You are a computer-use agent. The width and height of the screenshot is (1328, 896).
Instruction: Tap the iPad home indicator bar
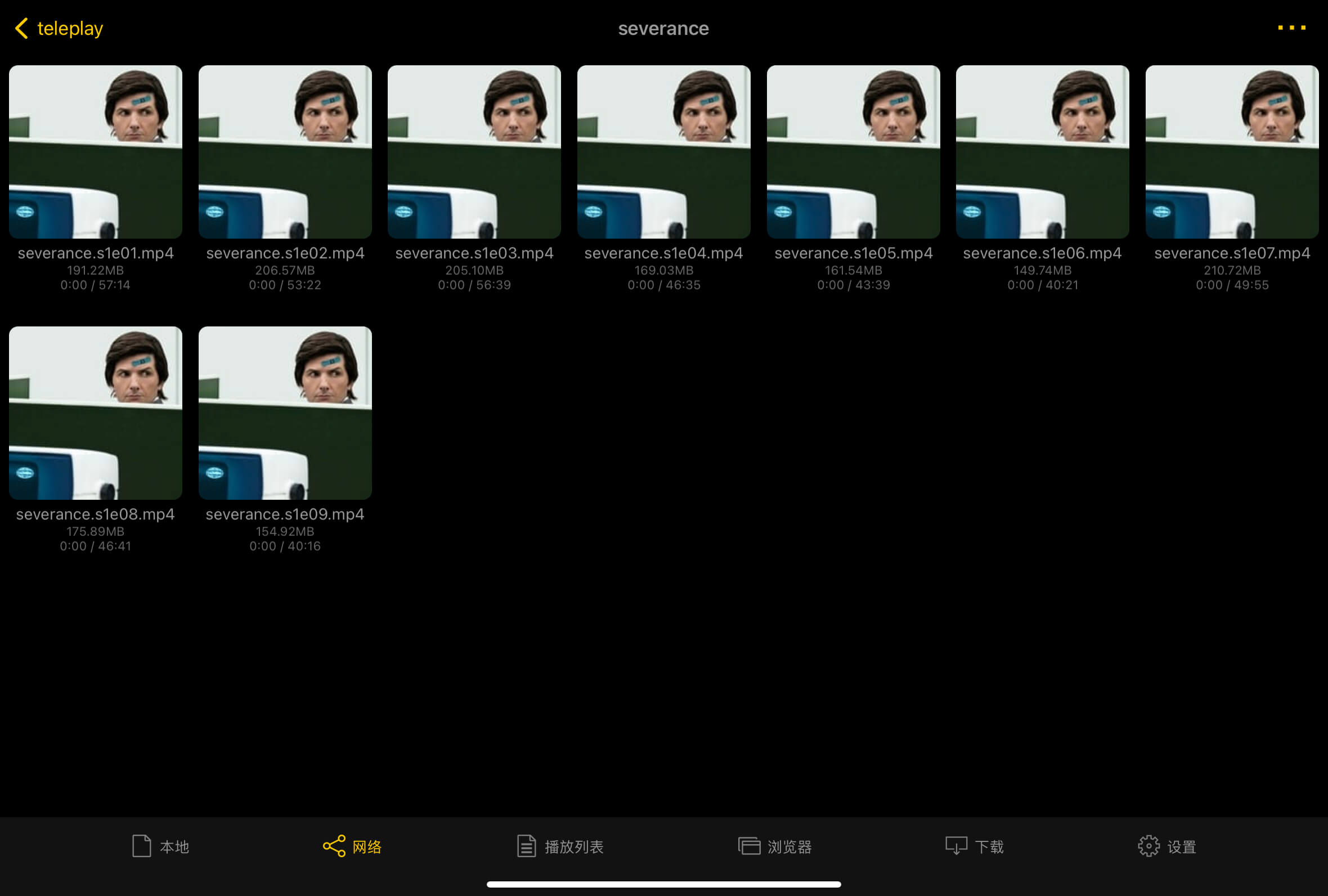coord(663,884)
